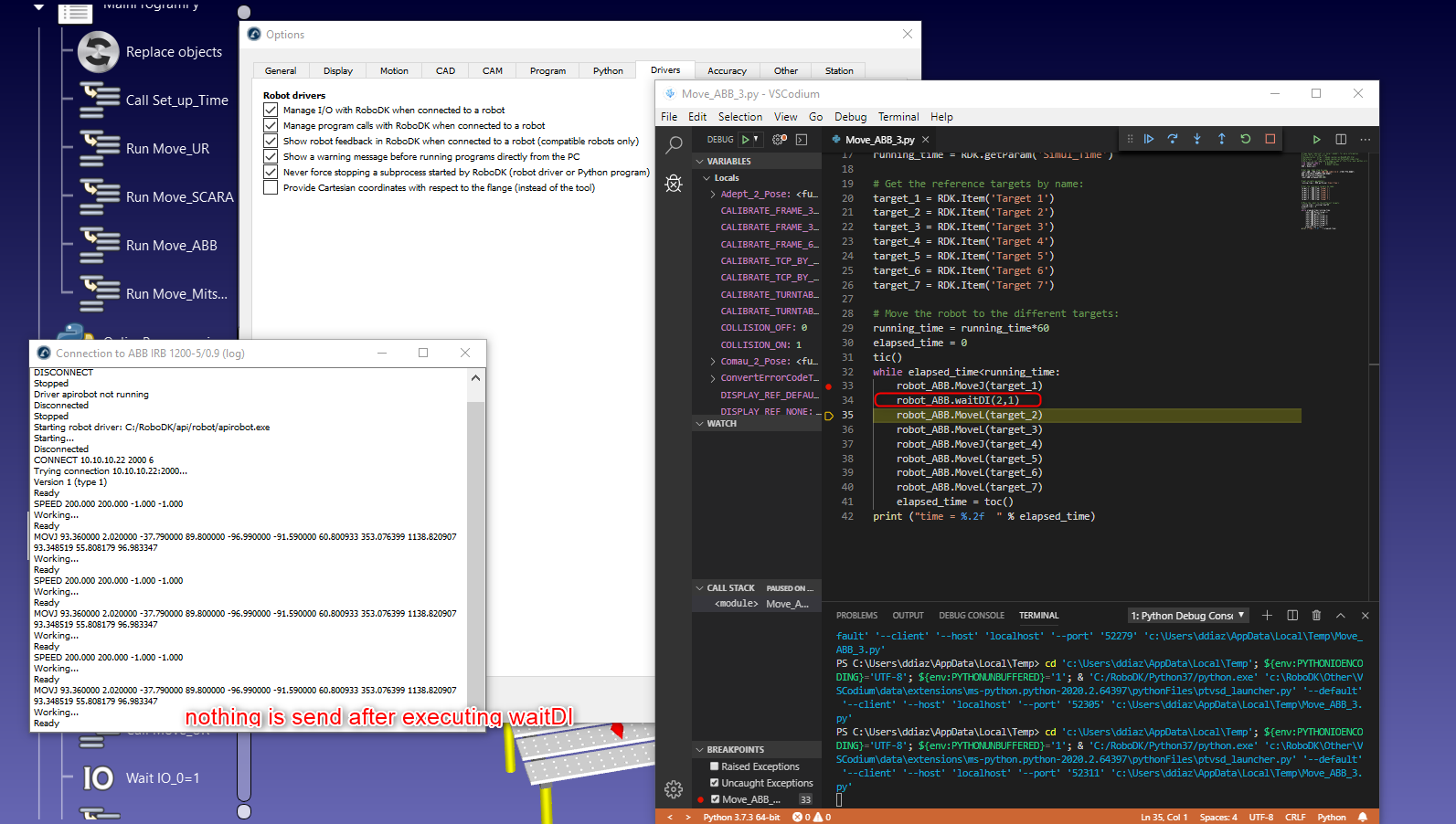This screenshot has width=1456, height=824.
Task: Click Python 3.7.3 64-bit interpreter selector
Action: (x=741, y=818)
